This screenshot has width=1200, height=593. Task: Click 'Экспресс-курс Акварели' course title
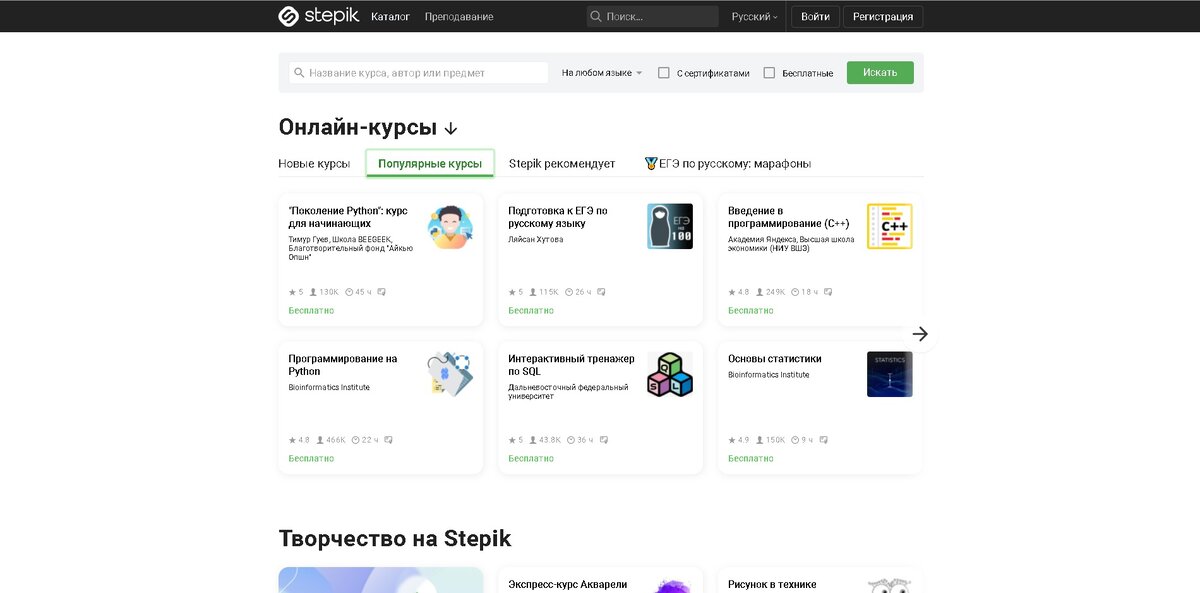point(567,584)
